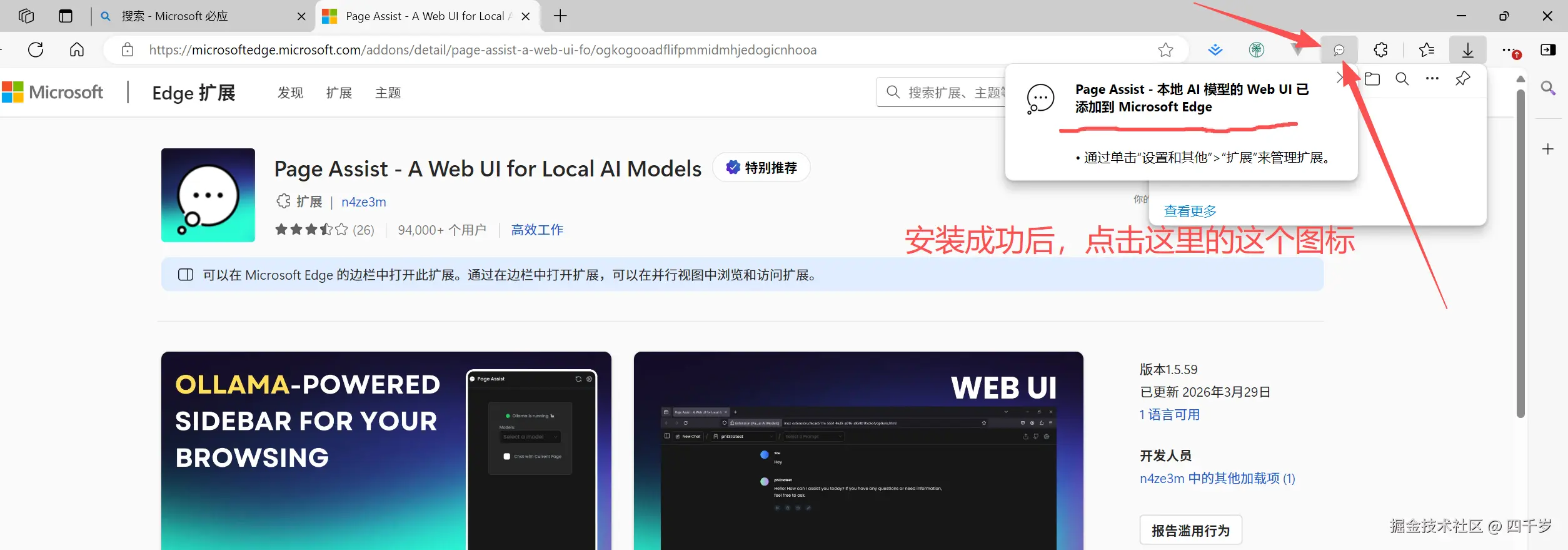Open the downloads folder icon
Screen dimensions: 1568x550
(1372, 79)
